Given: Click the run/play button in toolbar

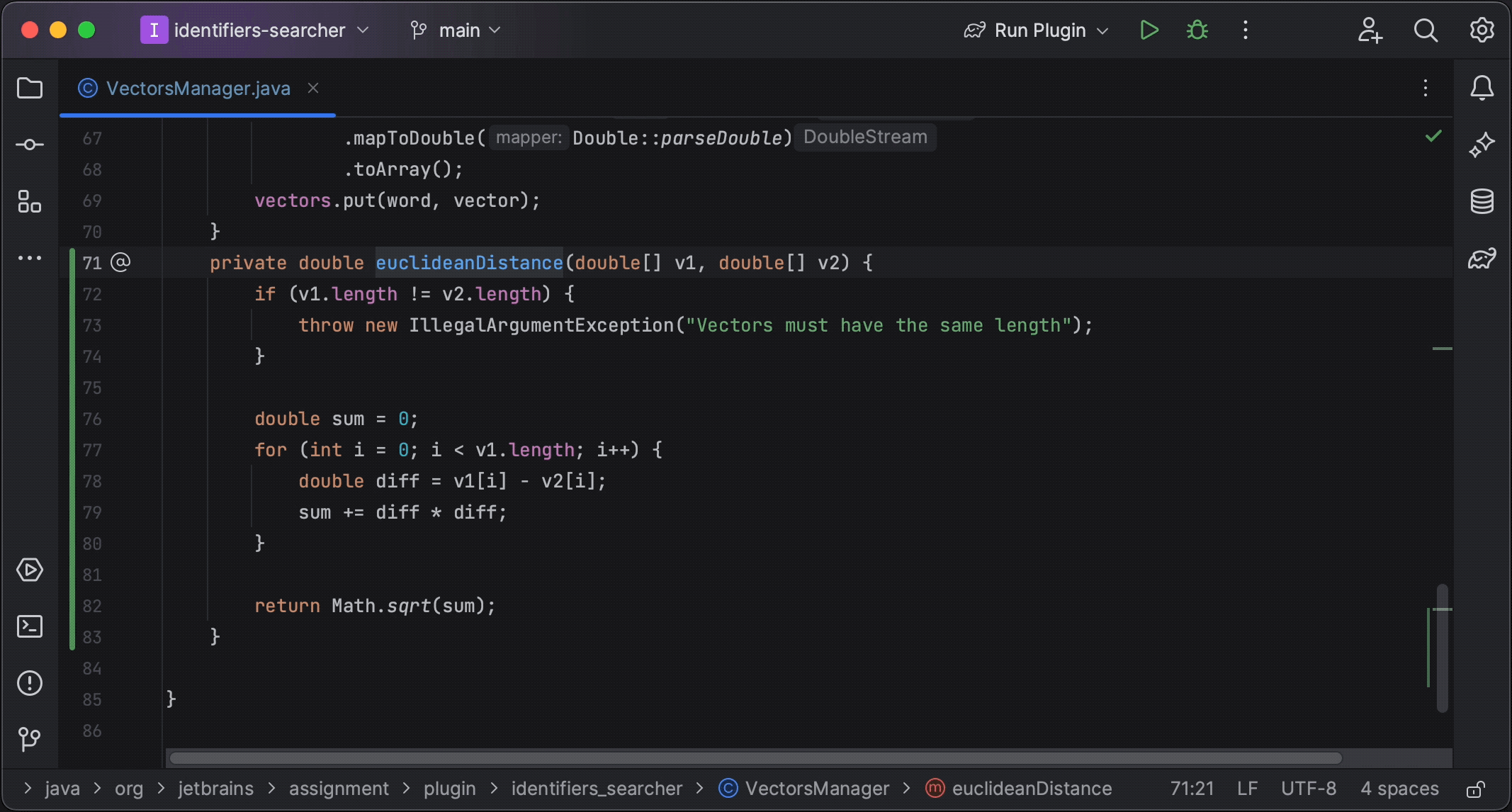Looking at the screenshot, I should coord(1150,30).
